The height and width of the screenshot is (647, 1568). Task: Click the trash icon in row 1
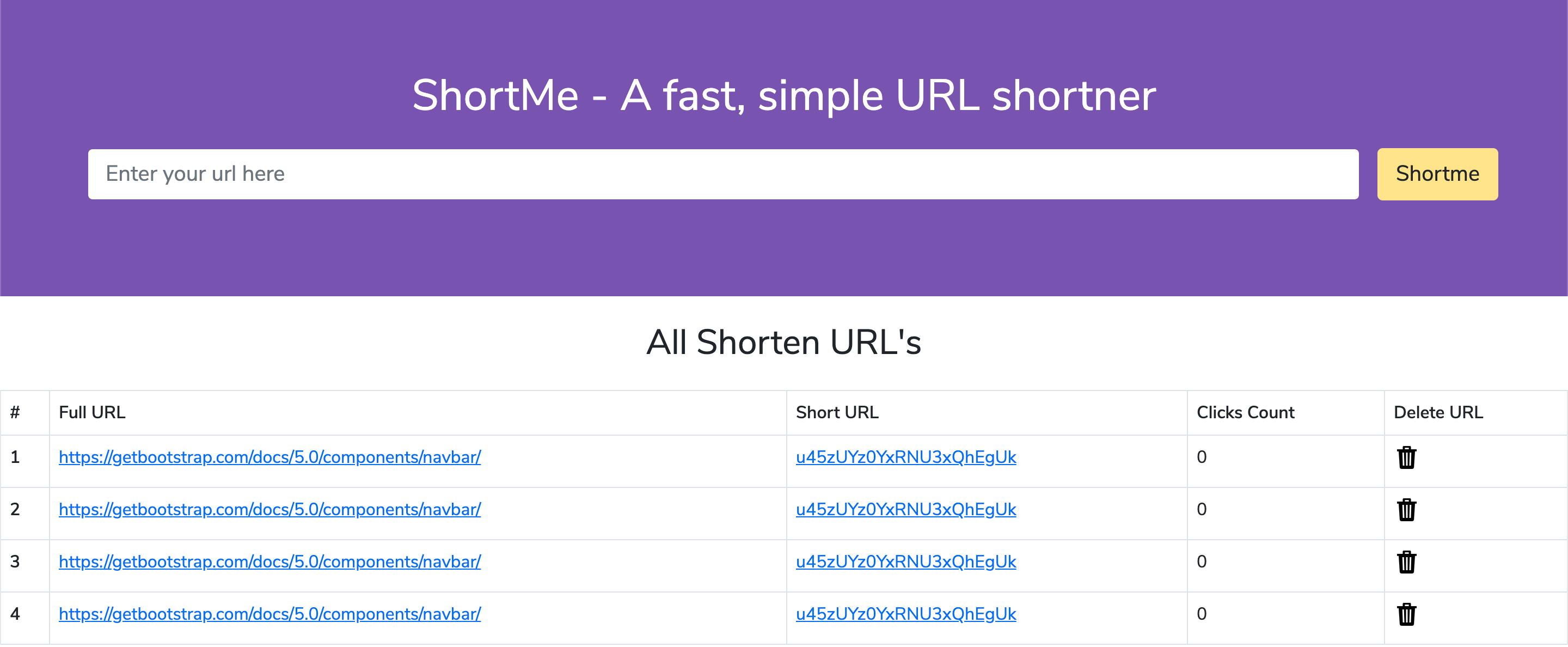(1406, 457)
